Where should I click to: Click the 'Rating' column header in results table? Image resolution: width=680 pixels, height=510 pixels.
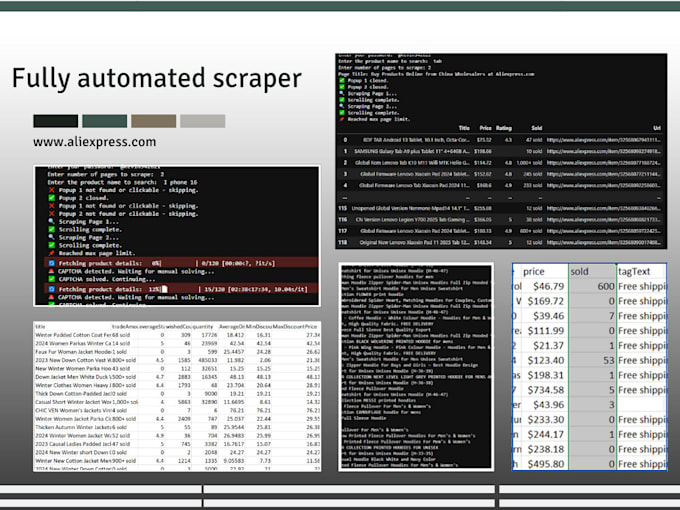click(504, 128)
